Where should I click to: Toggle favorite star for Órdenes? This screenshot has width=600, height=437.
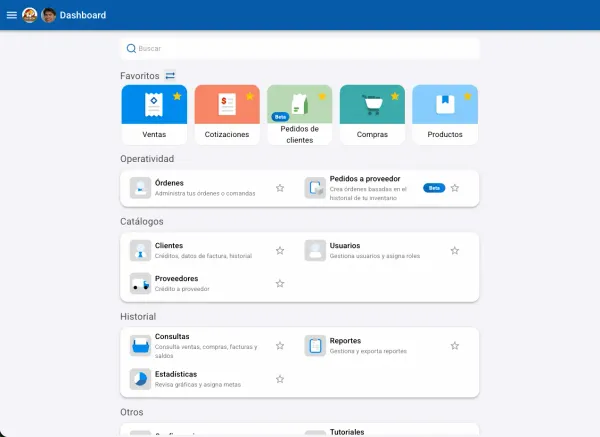[280, 188]
